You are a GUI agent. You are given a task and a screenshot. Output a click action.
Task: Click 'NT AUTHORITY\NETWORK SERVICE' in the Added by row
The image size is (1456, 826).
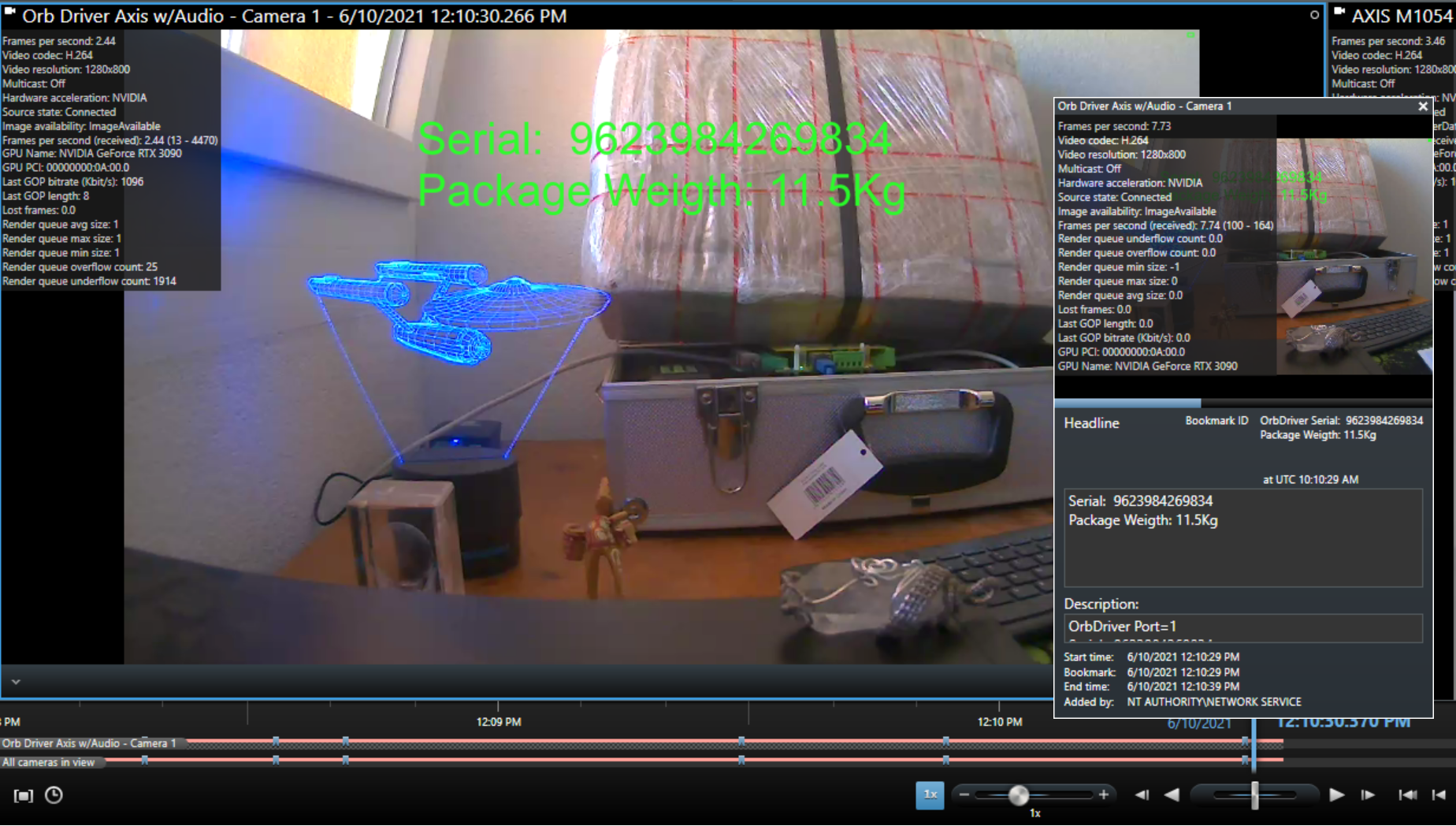1213,701
